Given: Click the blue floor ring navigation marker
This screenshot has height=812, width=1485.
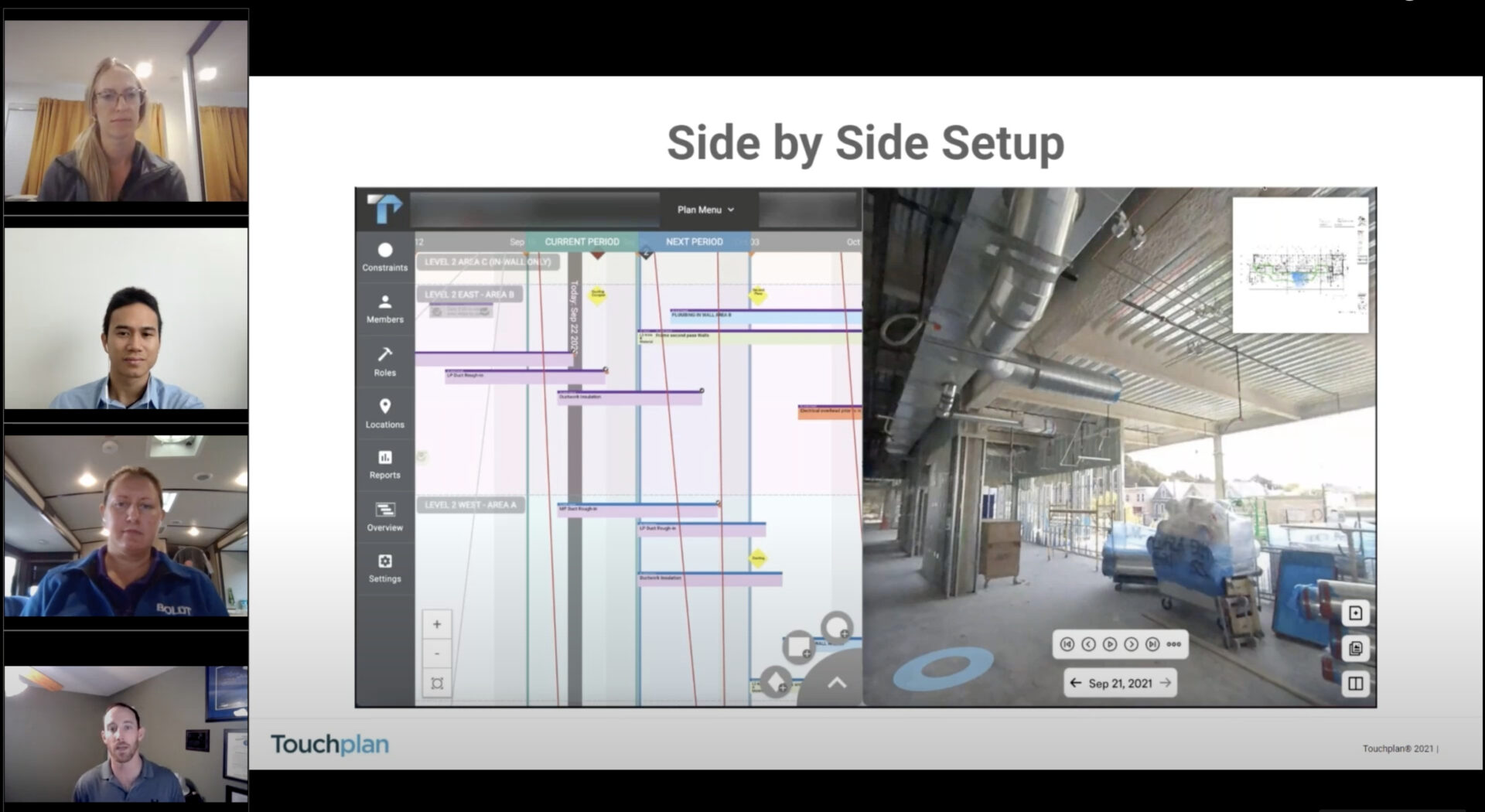Looking at the screenshot, I should 944,668.
